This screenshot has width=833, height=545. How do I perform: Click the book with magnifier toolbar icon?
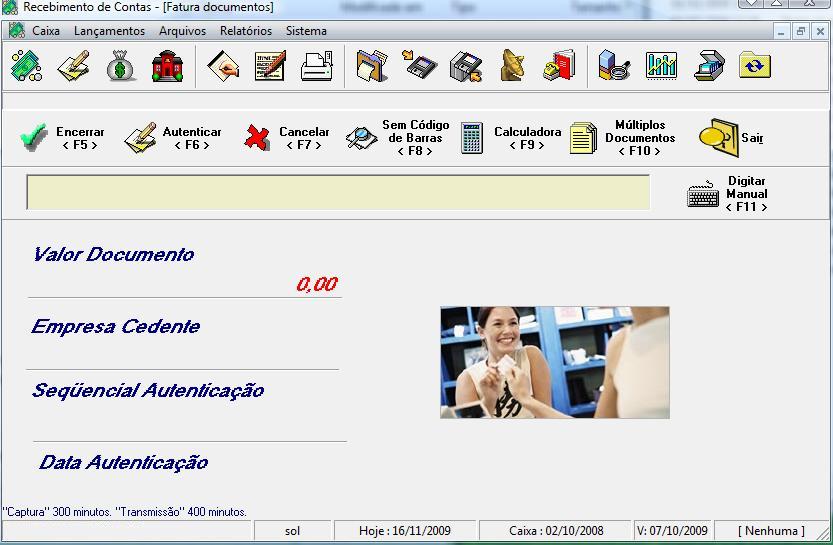[x=614, y=65]
